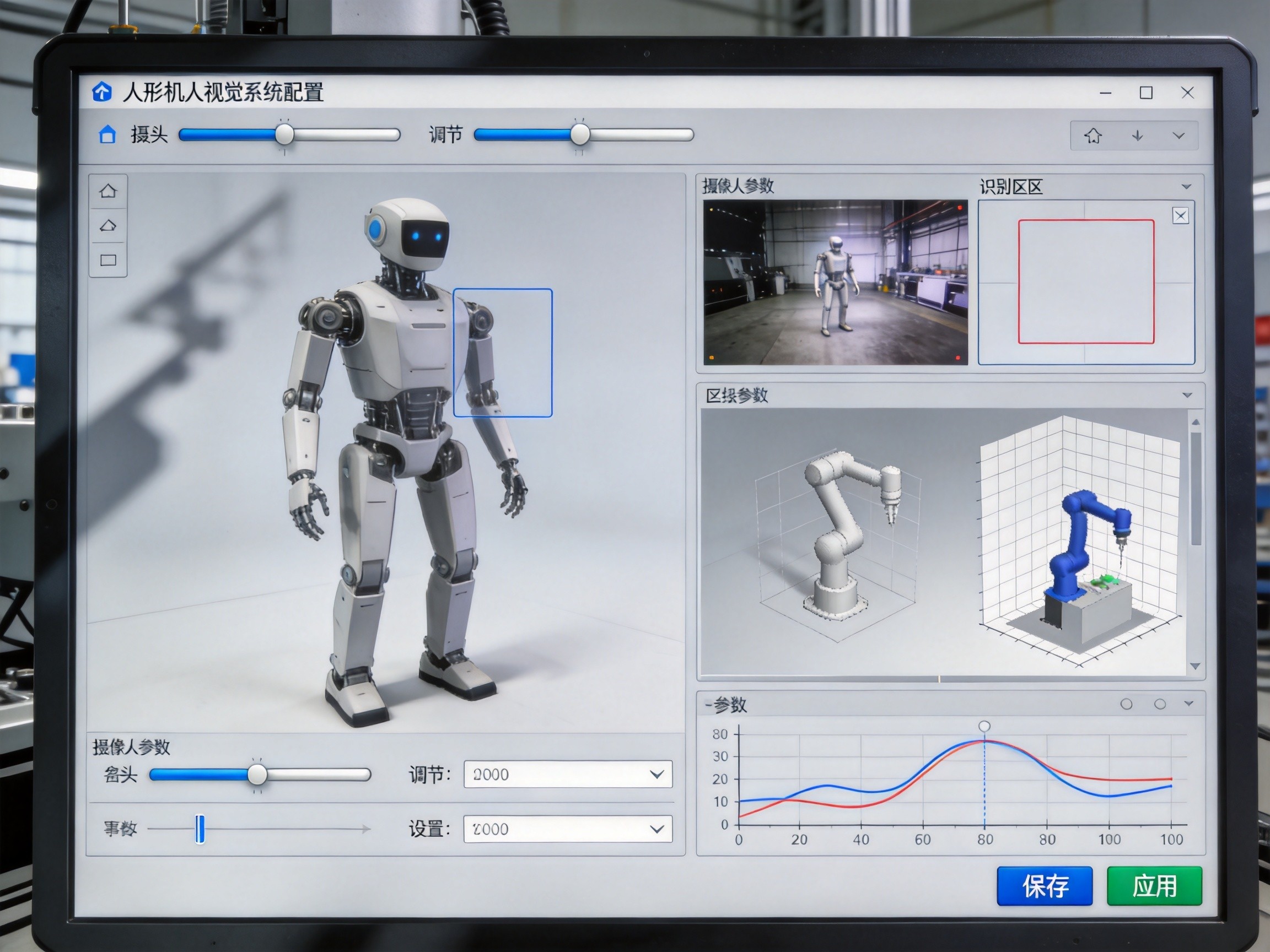Click the humanoid robot's head in viewport
The height and width of the screenshot is (952, 1270).
408,234
